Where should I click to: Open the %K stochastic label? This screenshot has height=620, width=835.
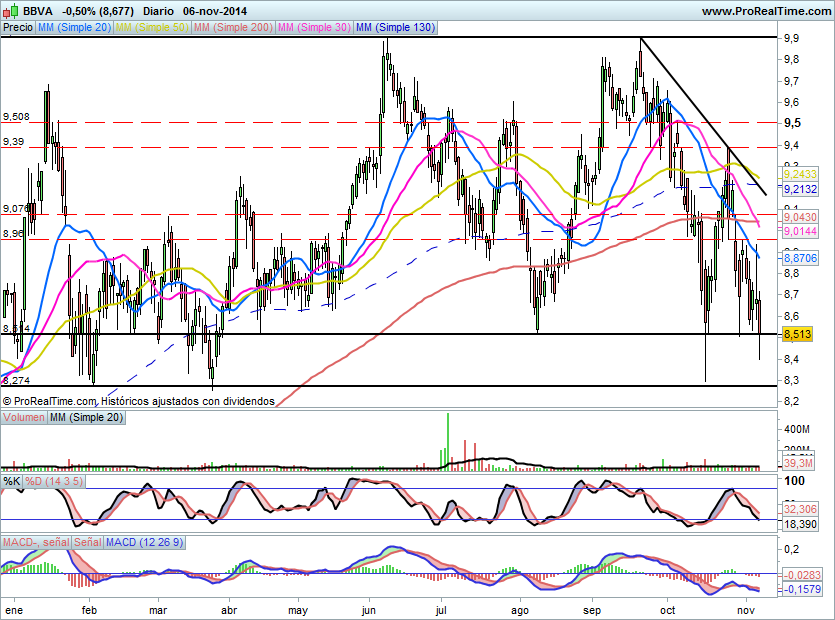tap(12, 482)
